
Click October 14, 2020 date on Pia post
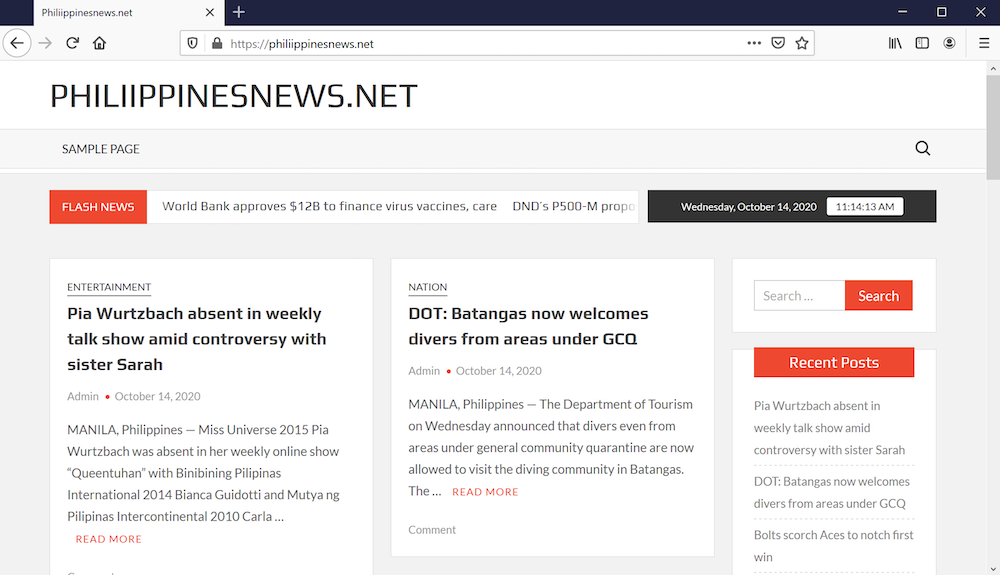[x=158, y=397]
